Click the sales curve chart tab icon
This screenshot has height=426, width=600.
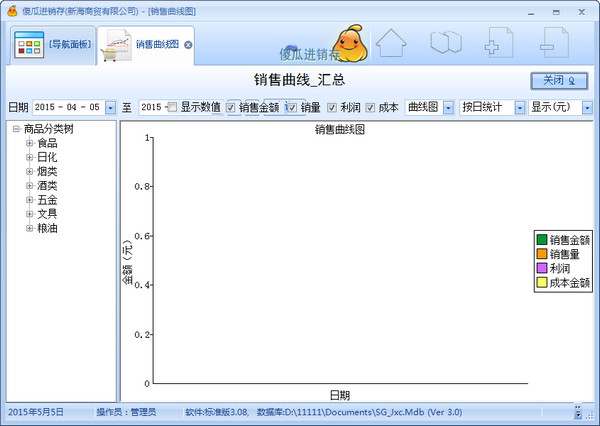(x=114, y=45)
